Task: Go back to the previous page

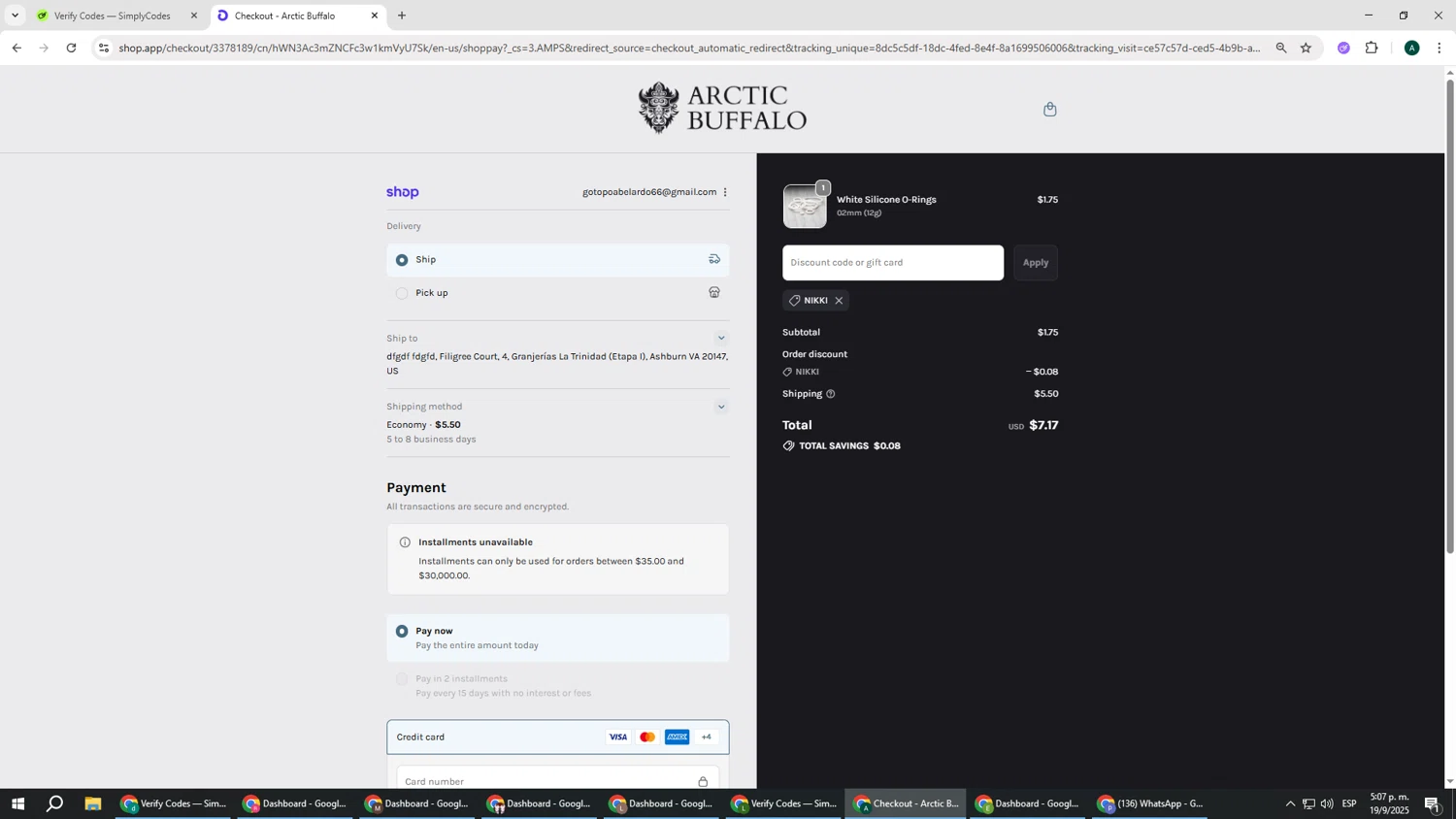Action: point(17,48)
